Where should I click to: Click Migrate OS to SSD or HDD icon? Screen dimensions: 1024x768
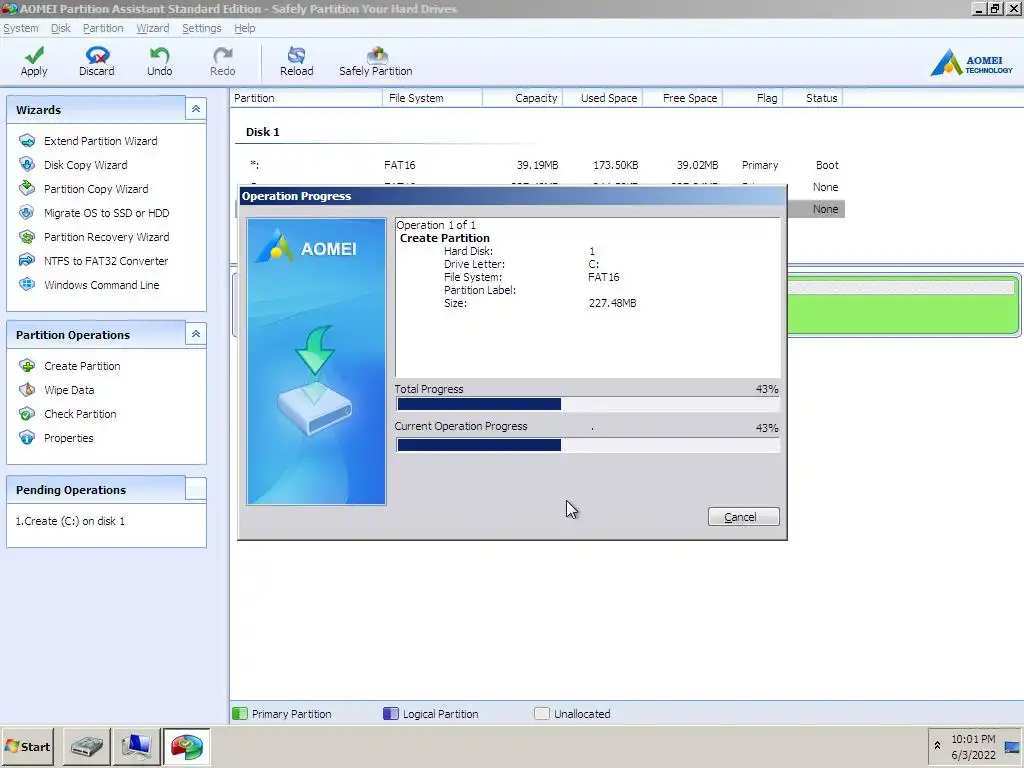tap(27, 213)
